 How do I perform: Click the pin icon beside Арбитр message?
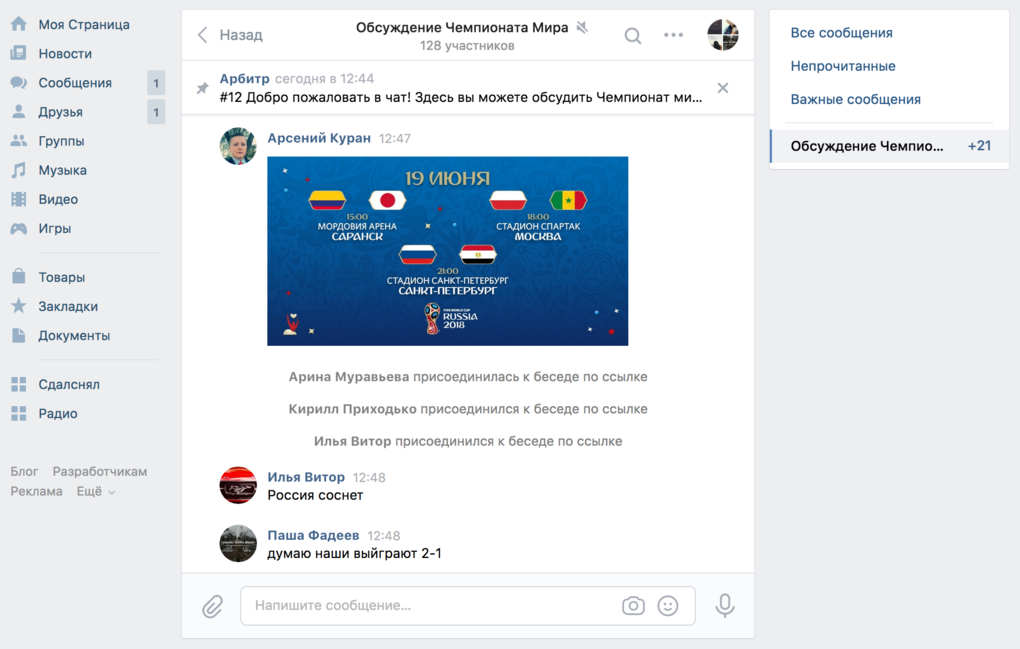pos(202,88)
